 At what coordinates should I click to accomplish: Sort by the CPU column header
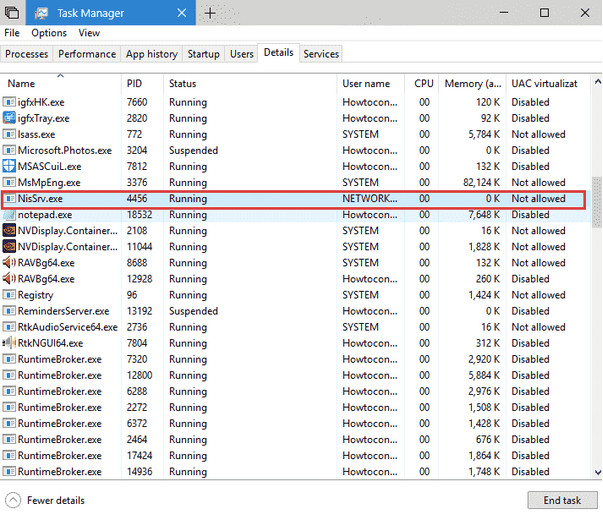(422, 83)
